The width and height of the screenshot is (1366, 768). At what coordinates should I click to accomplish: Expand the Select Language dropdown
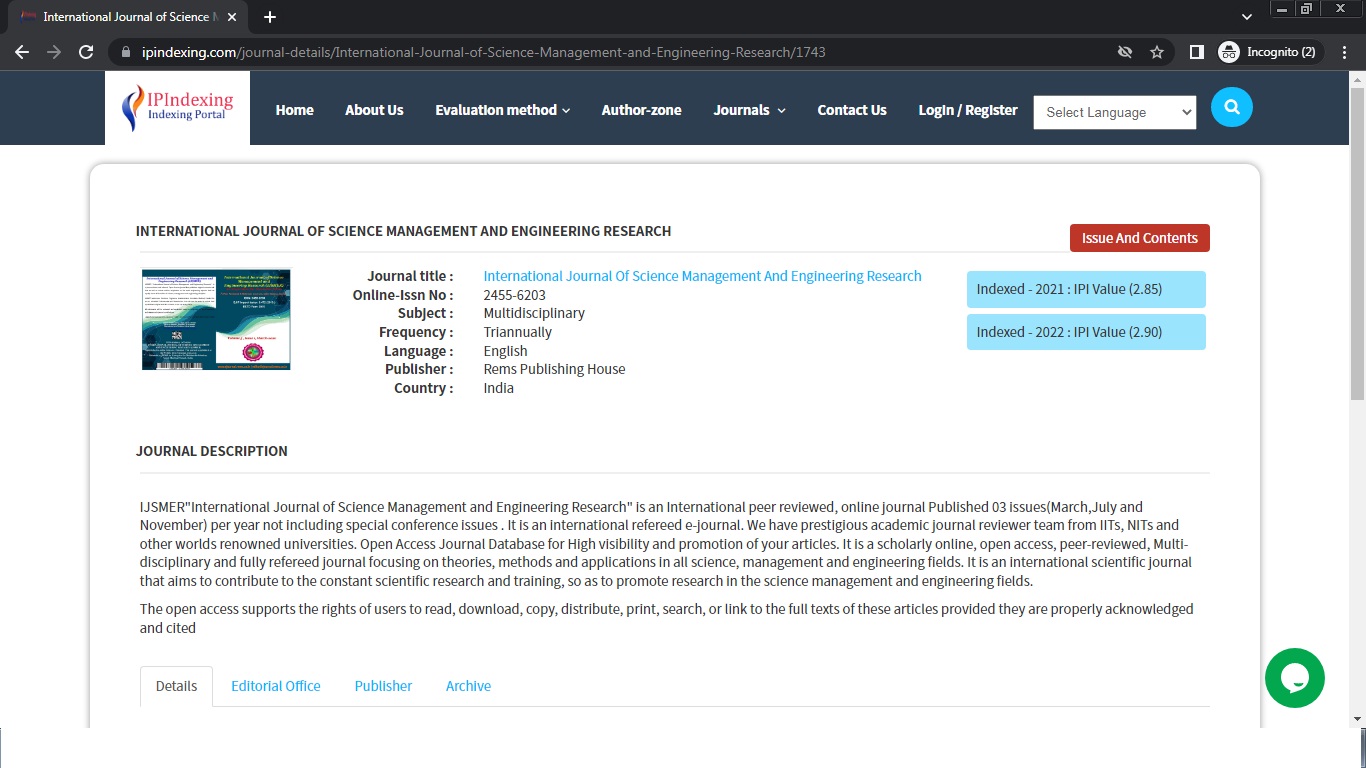point(1114,112)
